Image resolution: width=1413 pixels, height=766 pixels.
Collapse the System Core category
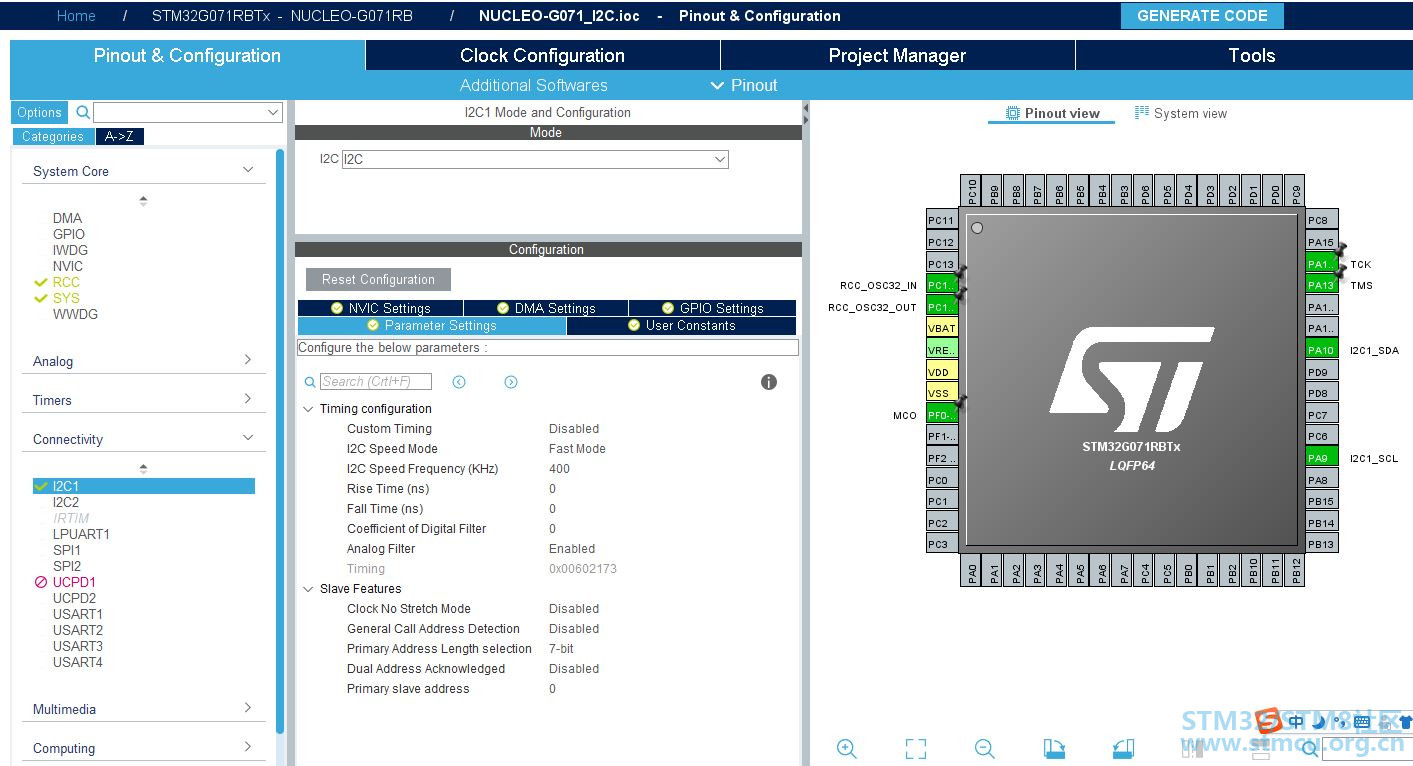(x=248, y=171)
